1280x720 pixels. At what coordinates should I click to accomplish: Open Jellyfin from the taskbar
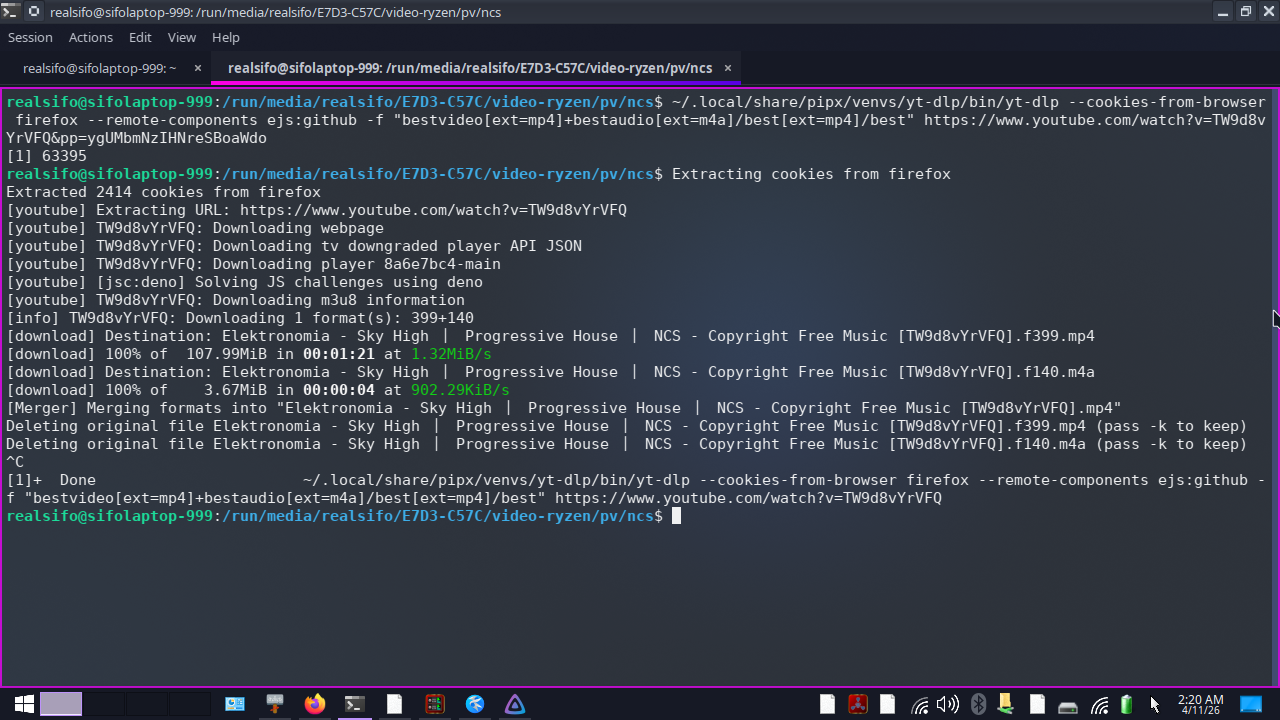pos(515,704)
